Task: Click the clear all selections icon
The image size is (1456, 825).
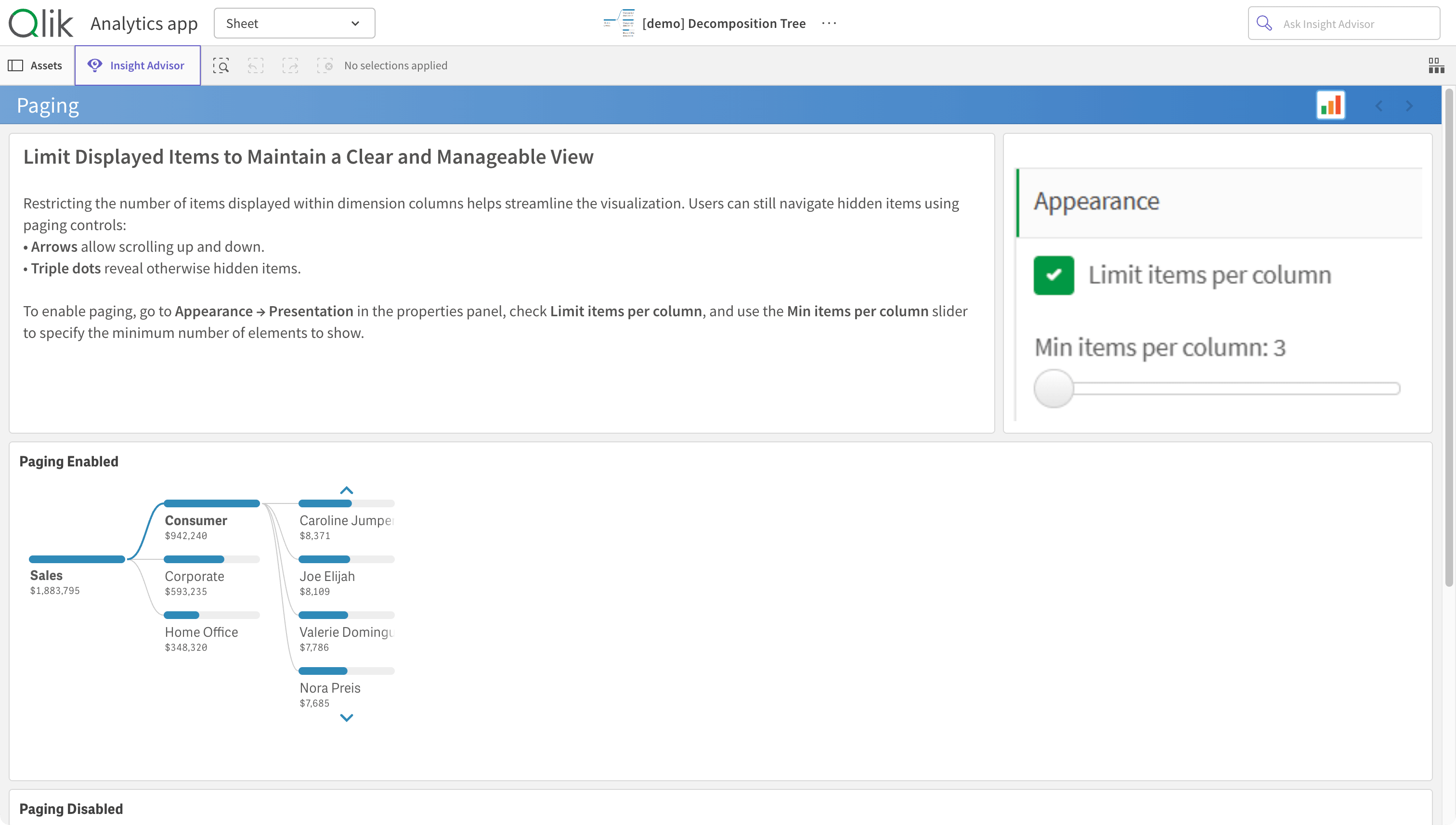Action: (325, 66)
